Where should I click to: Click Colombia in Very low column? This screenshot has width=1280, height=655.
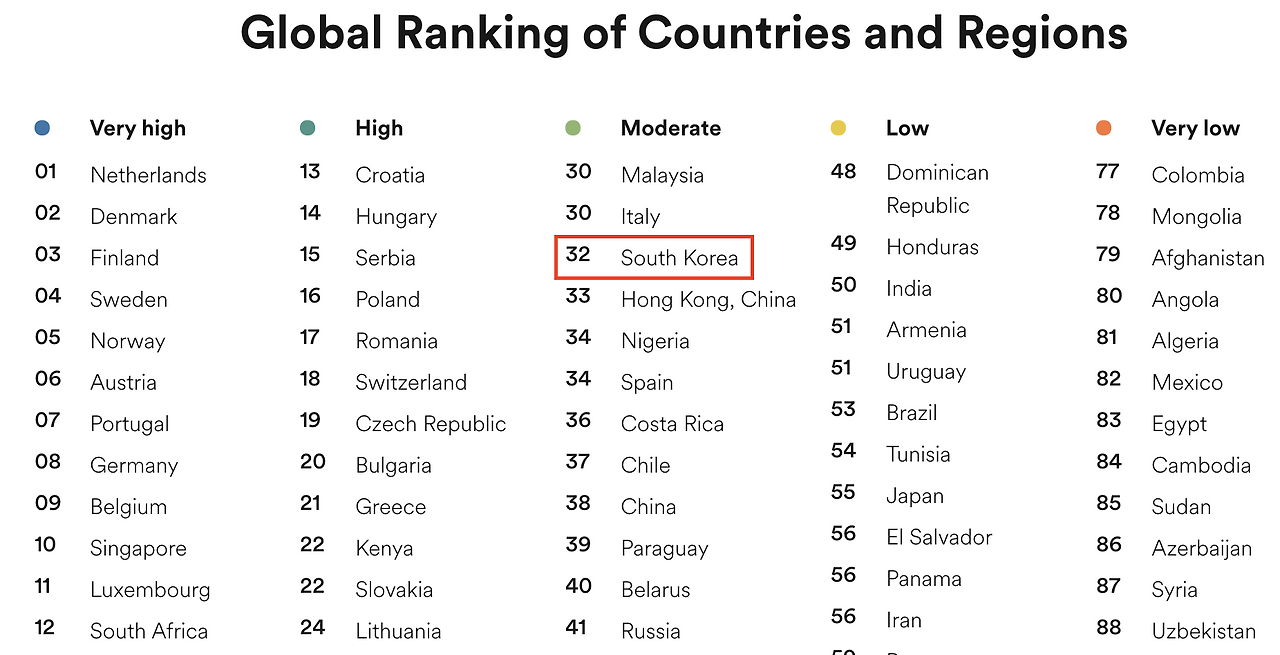pyautogui.click(x=1197, y=175)
